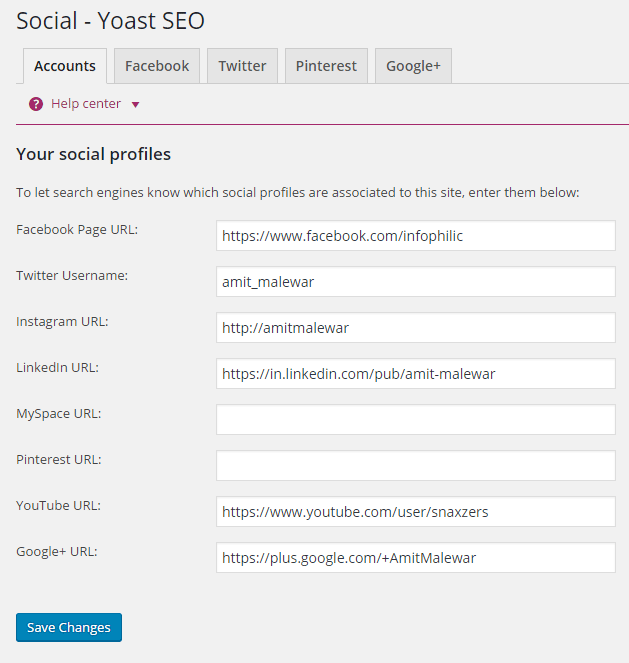Switch to the Facebook tab
Screen dimensions: 629x663
coord(157,66)
